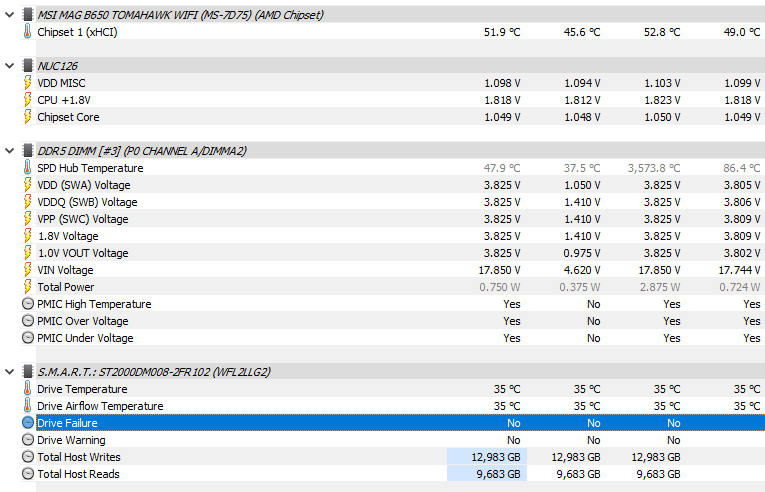This screenshot has height=492, width=765.
Task: Select the VDDQ (SWB) Voltage label
Action: [x=87, y=202]
